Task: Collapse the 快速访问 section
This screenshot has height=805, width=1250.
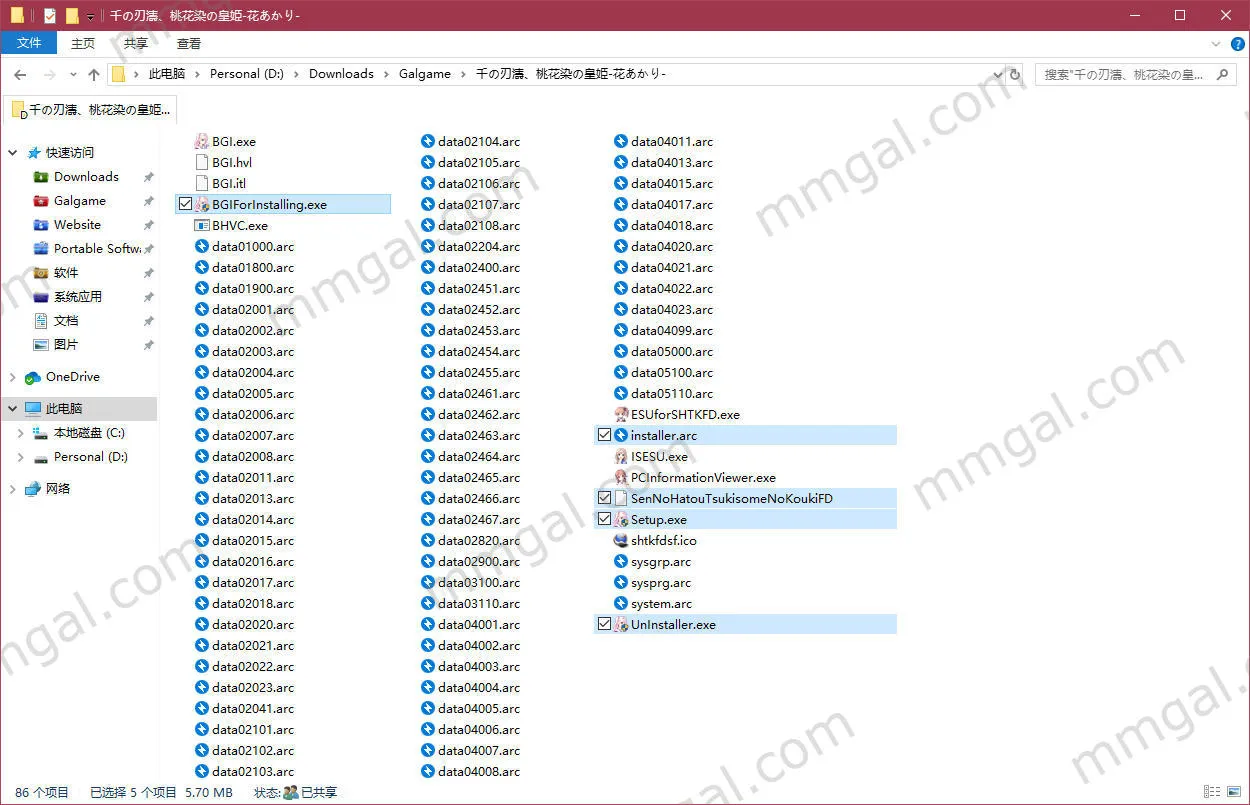Action: (13, 153)
